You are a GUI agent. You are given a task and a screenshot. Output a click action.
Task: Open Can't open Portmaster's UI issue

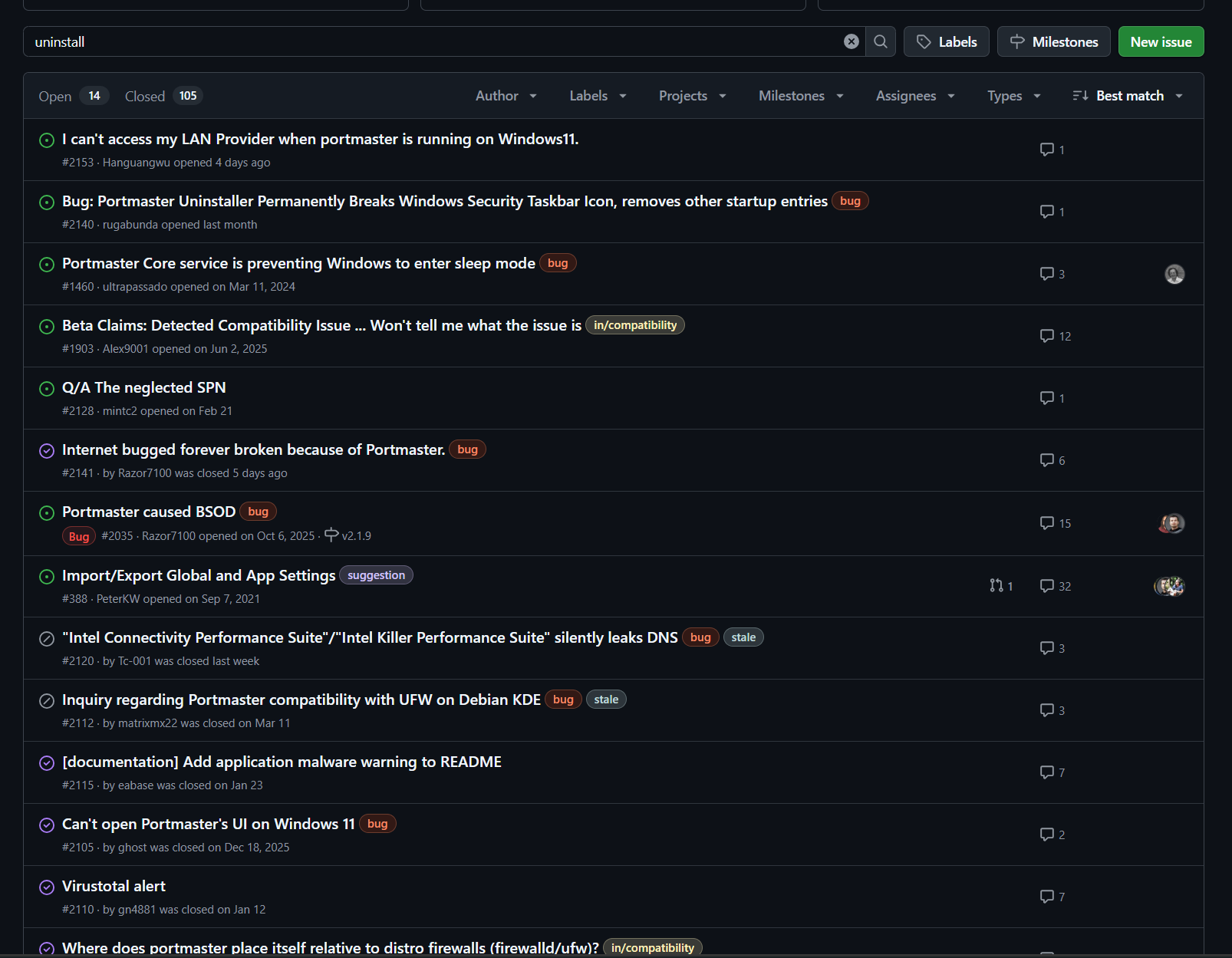click(209, 824)
